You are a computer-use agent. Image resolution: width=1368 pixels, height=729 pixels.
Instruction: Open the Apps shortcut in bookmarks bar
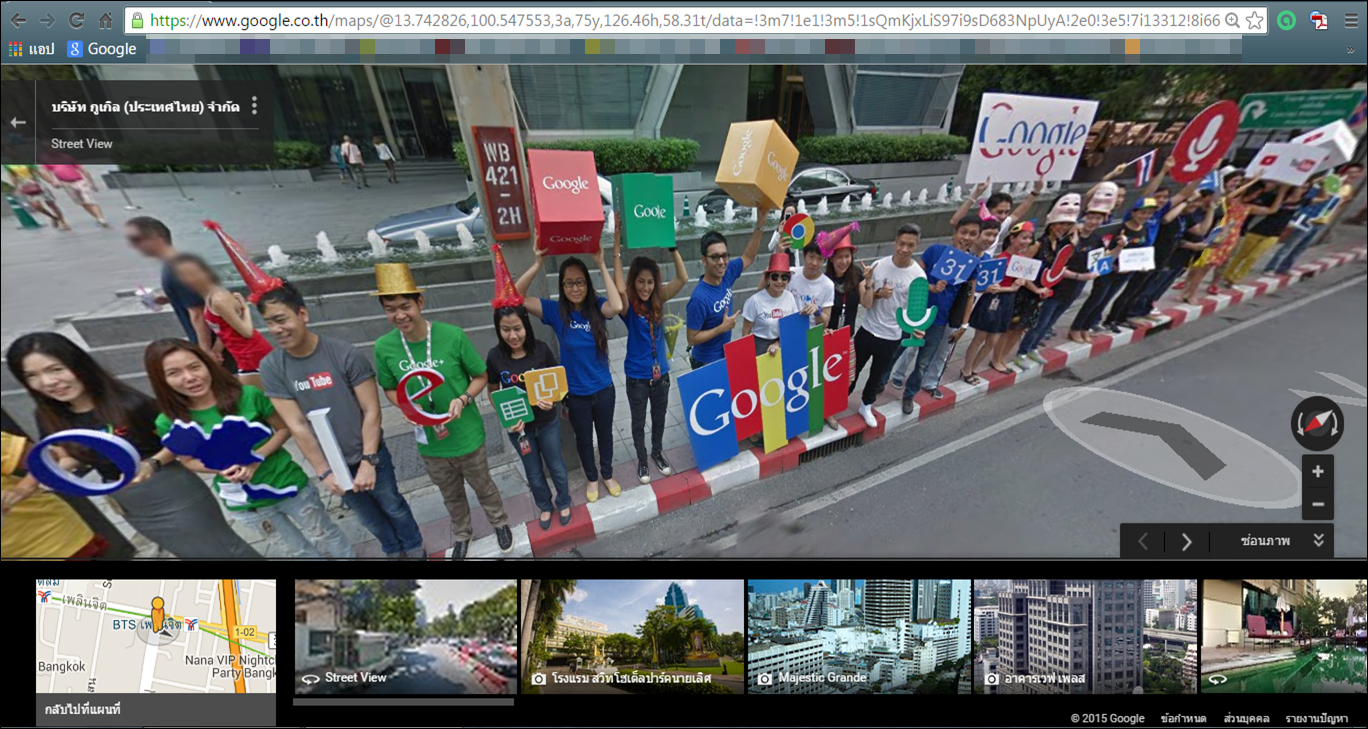(x=31, y=49)
